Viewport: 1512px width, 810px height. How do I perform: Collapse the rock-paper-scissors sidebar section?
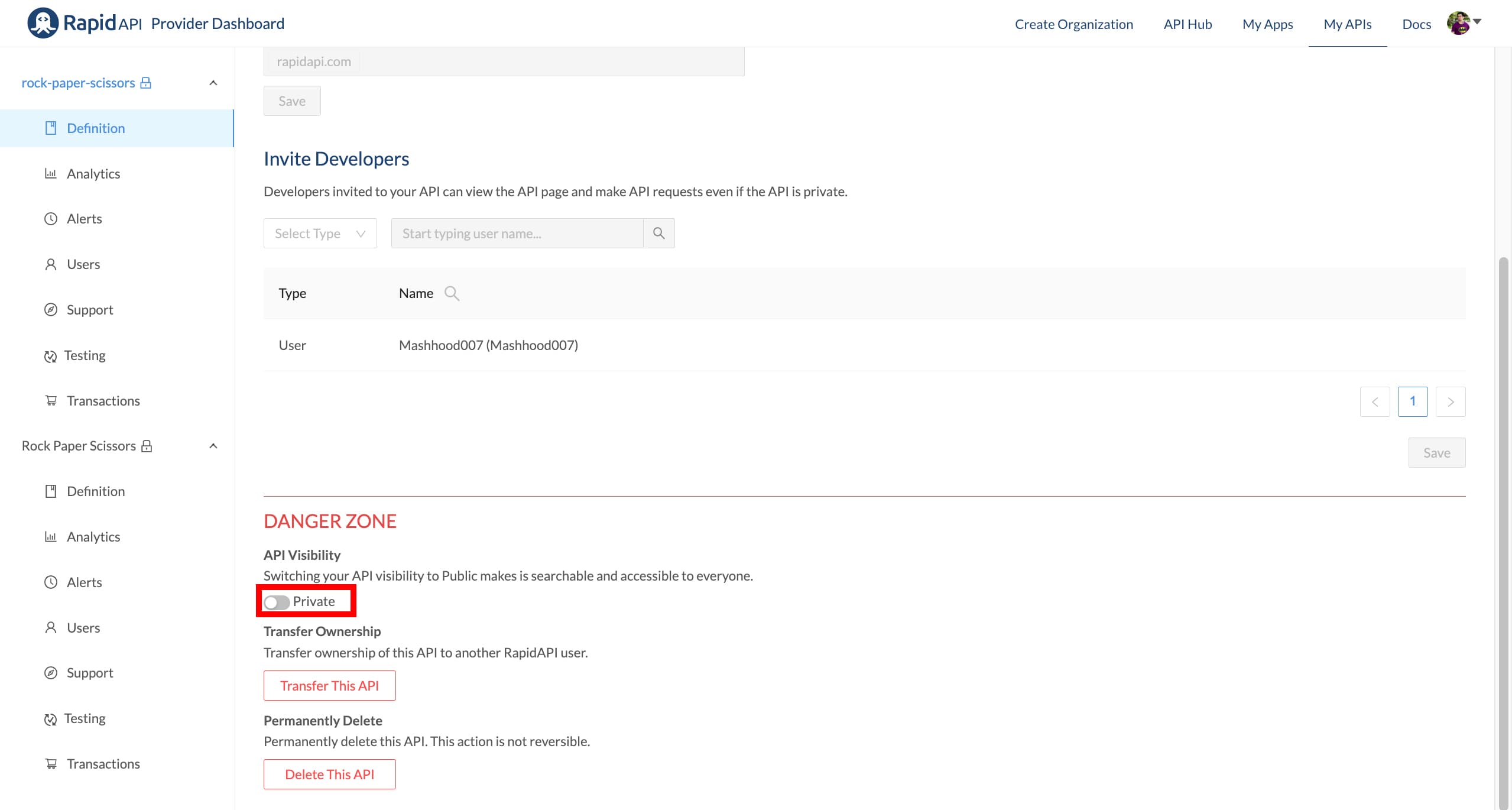[x=213, y=83]
